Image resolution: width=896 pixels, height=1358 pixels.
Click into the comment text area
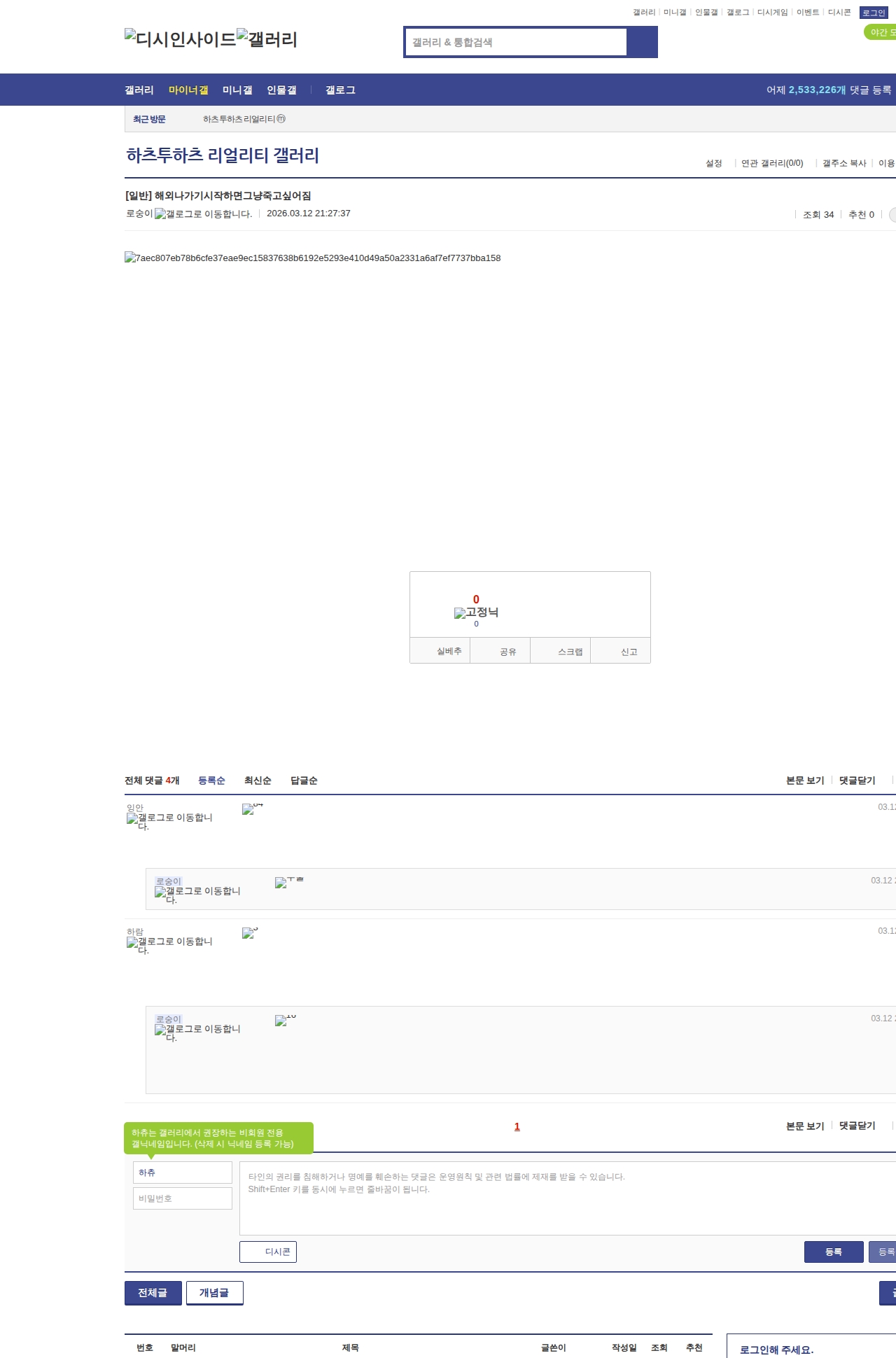pos(568,1198)
